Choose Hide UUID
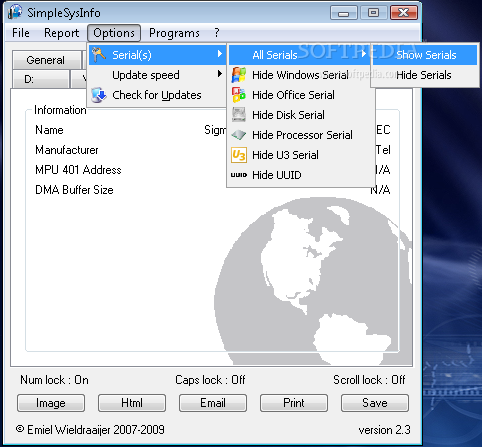This screenshot has width=482, height=447. click(300, 175)
